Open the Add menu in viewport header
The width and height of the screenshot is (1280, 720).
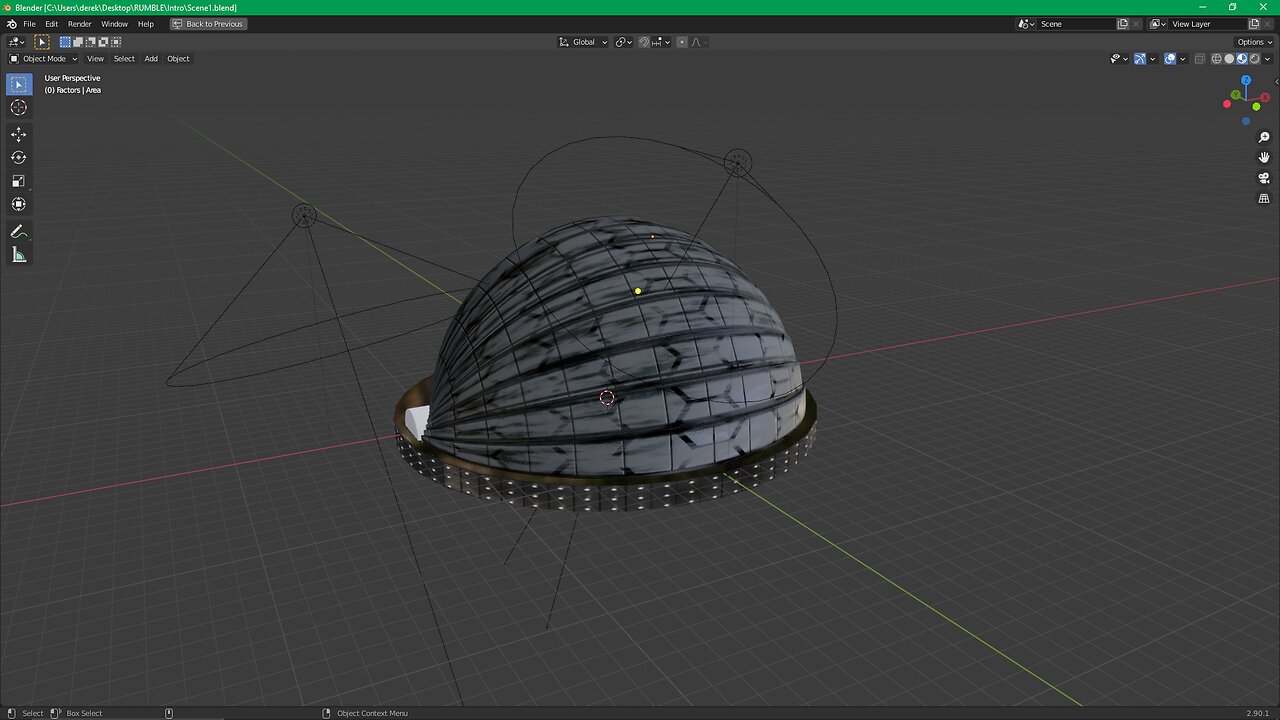[x=151, y=59]
